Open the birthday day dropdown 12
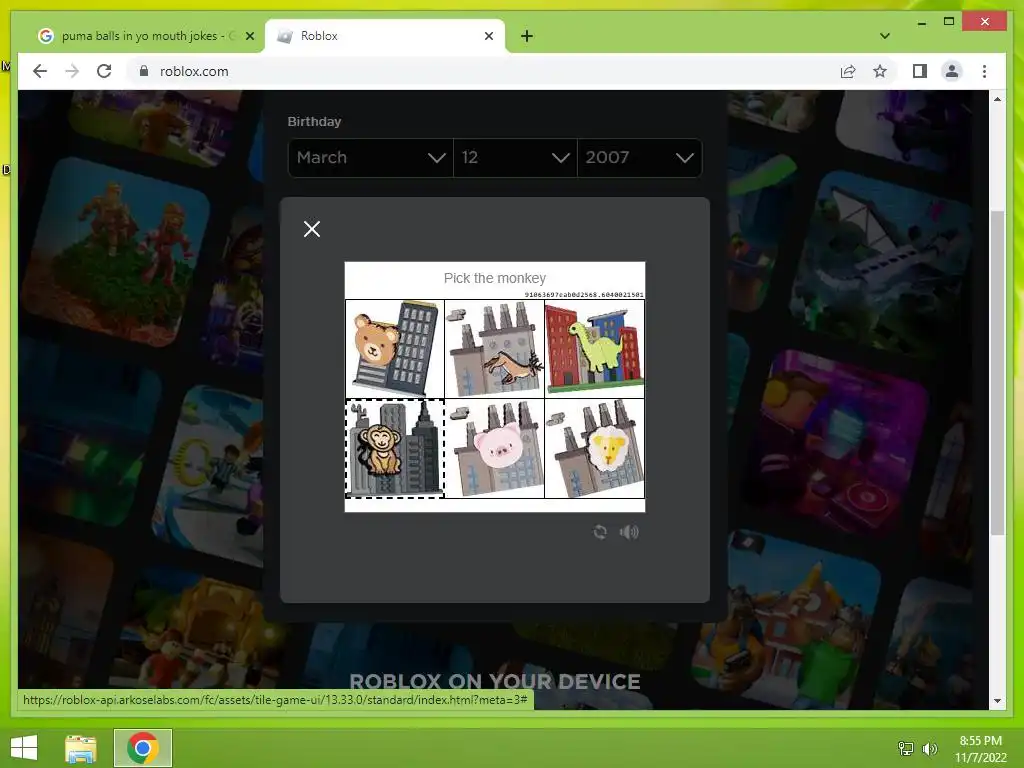Screen dimensions: 1024x768 (515, 157)
